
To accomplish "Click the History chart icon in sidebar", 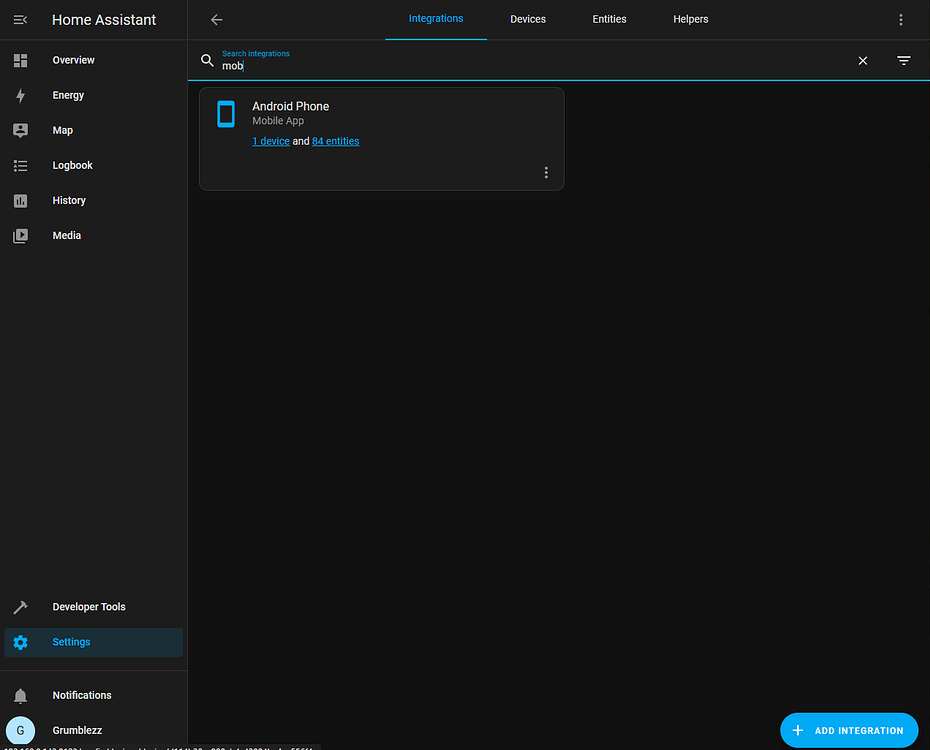I will point(20,200).
